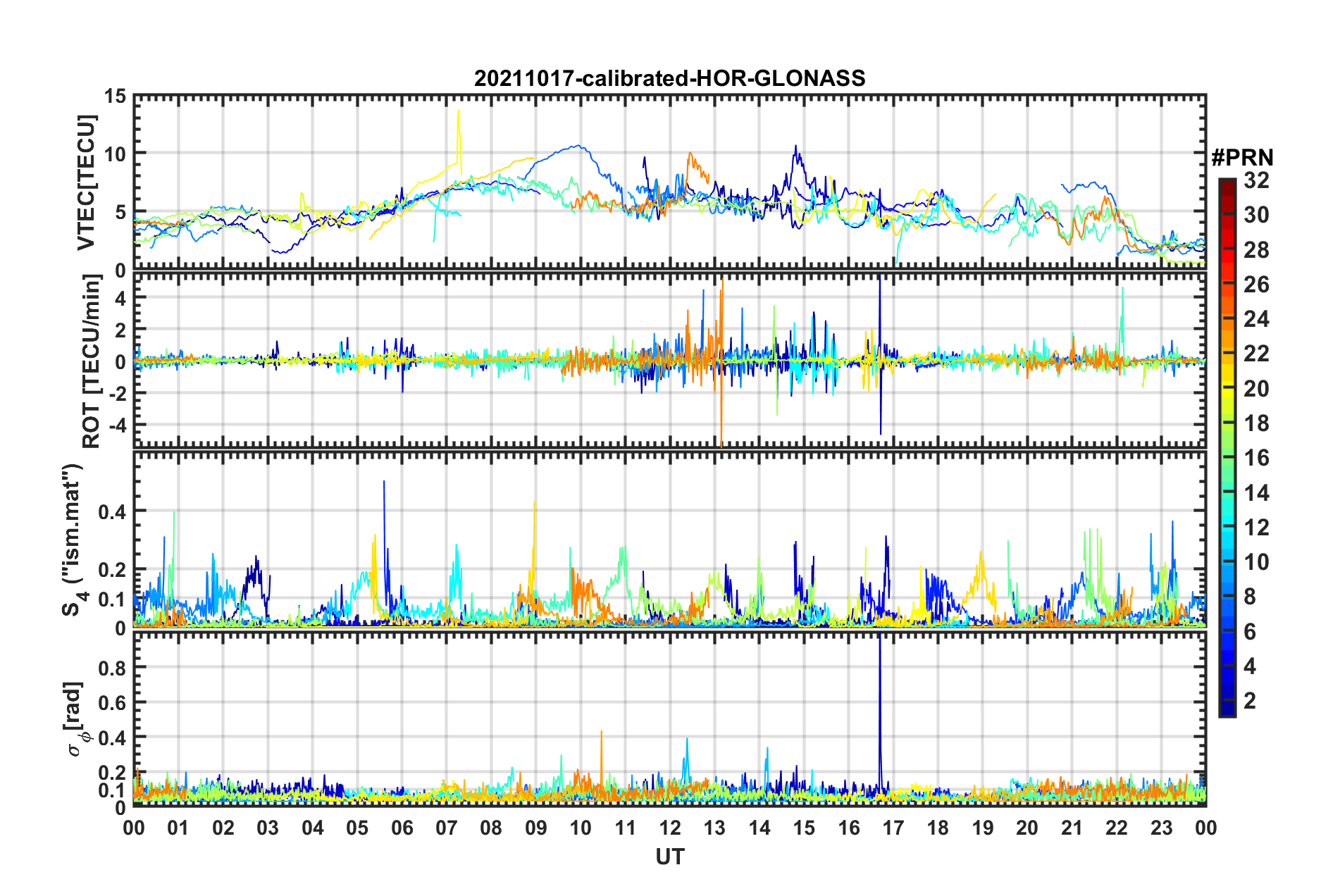The width and height of the screenshot is (1340, 896).
Task: Click the x-axis tick label 03
Action: click(268, 828)
